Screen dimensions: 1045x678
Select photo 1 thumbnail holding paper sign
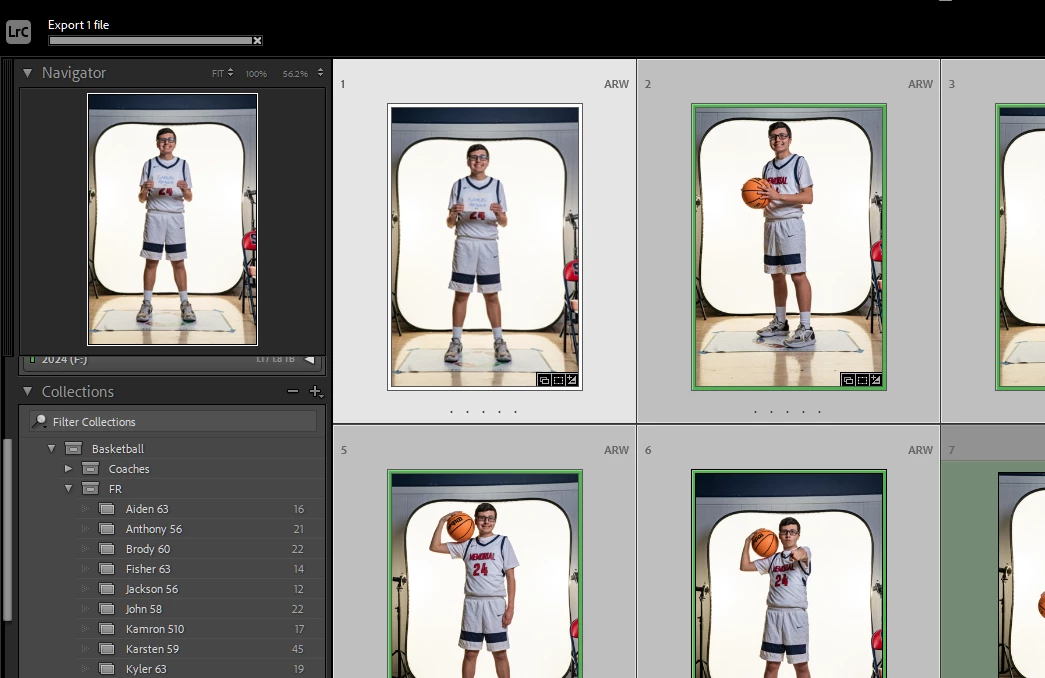pos(485,247)
